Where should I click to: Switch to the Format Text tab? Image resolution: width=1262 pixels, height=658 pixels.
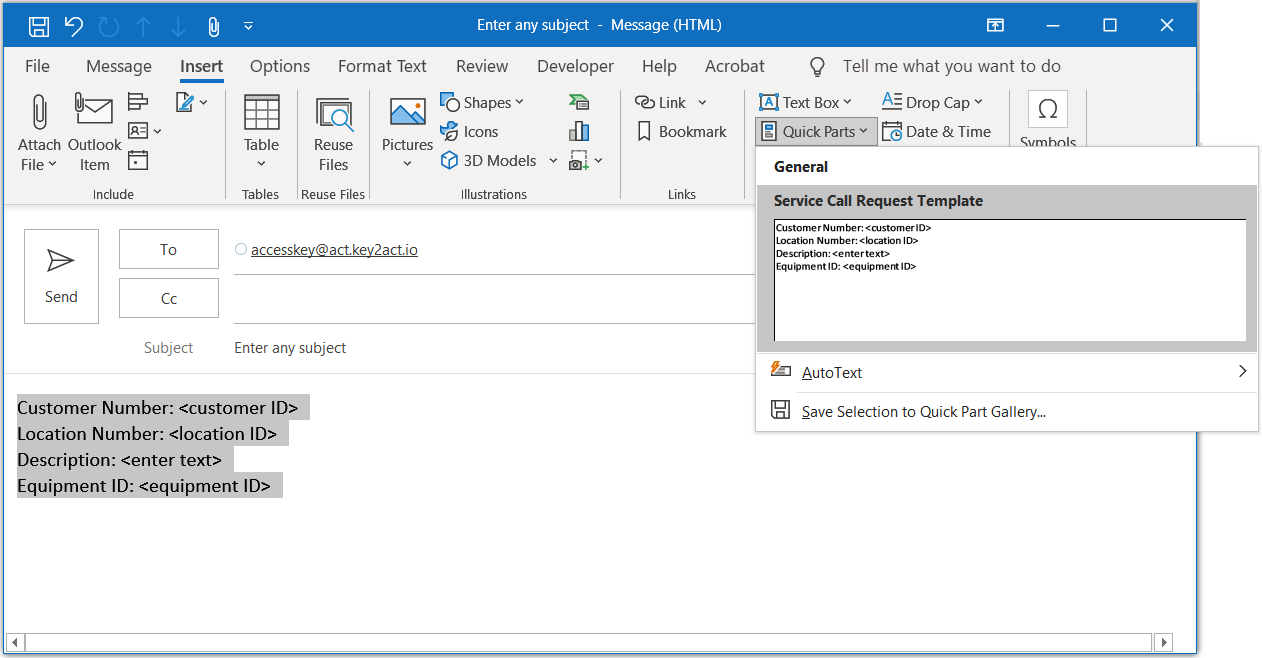click(382, 66)
